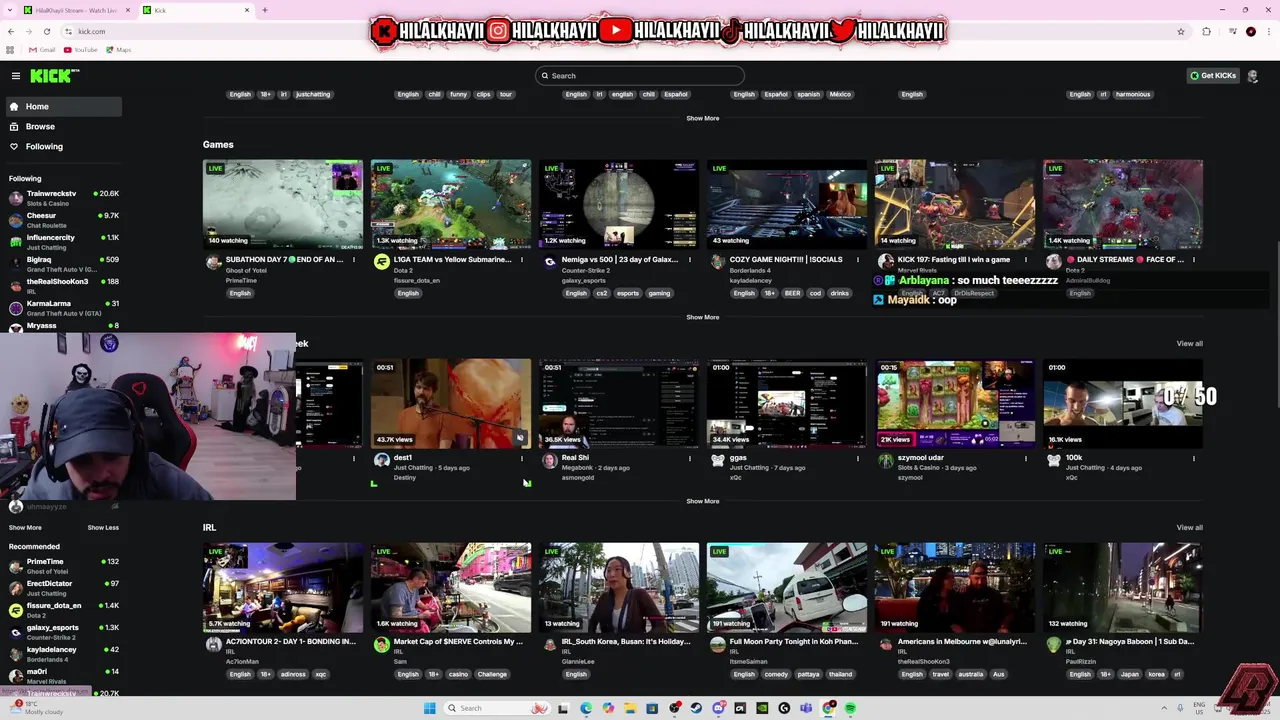Open File Explorer from the taskbar
The width and height of the screenshot is (1280, 720).
pos(630,708)
